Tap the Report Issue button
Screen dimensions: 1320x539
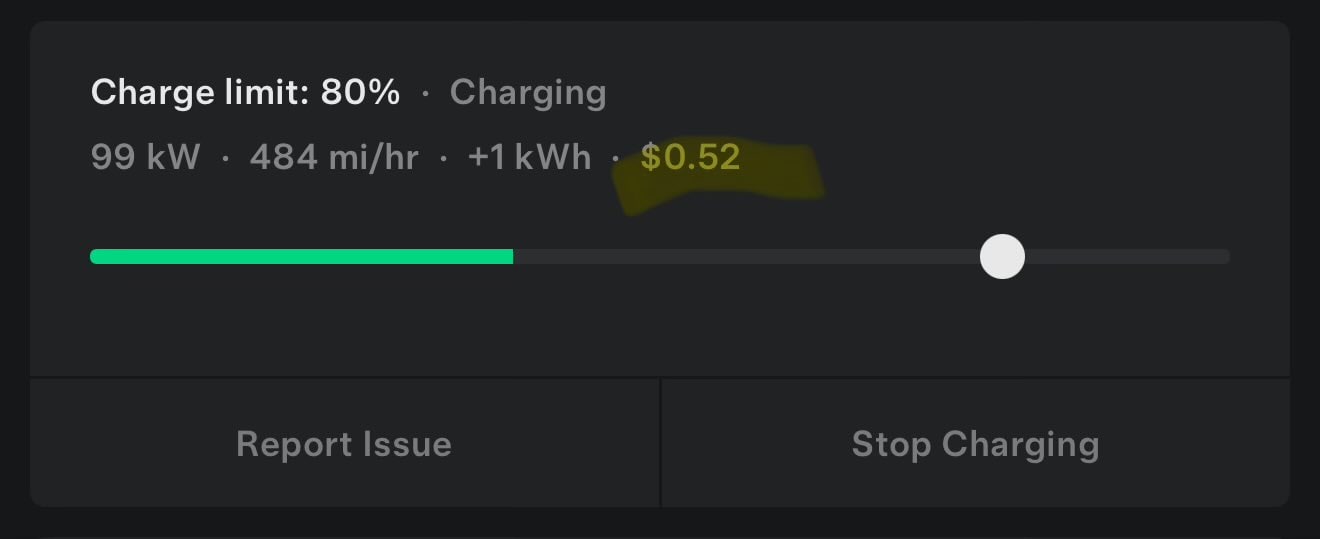click(344, 443)
